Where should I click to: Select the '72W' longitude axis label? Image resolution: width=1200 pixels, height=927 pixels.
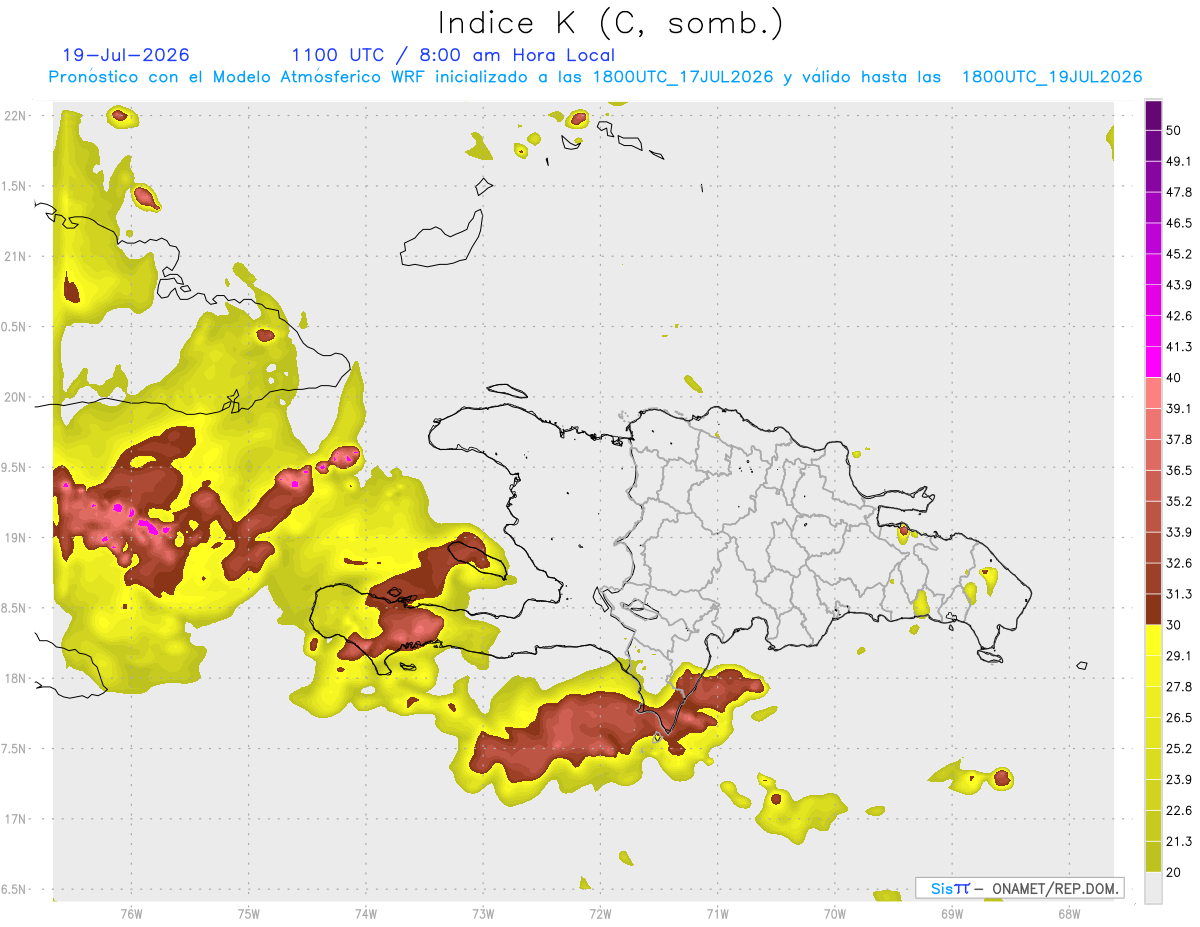click(600, 915)
